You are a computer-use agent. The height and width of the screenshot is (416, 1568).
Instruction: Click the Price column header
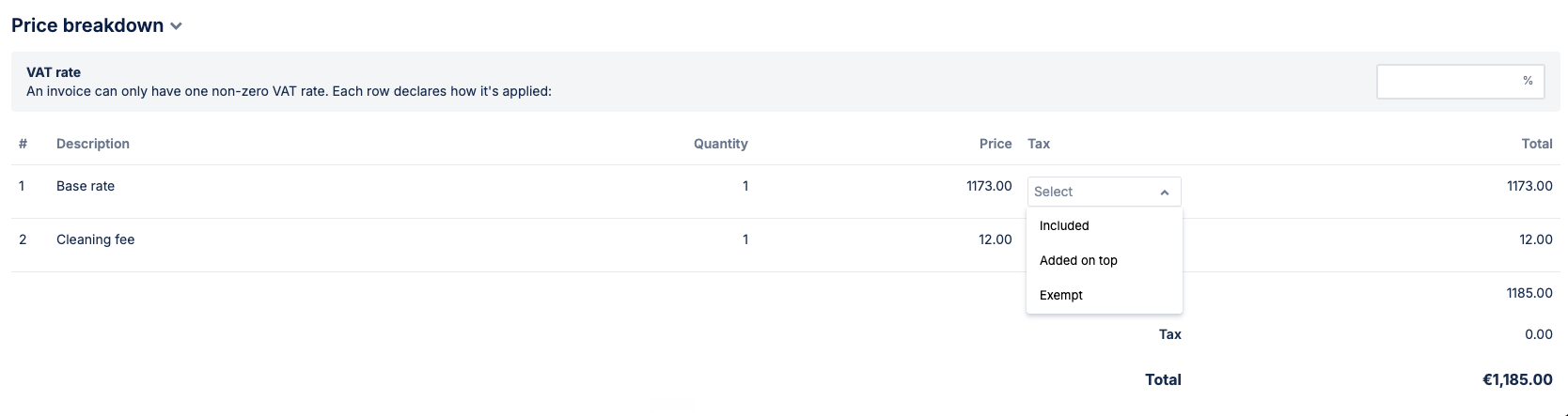pyautogui.click(x=996, y=144)
